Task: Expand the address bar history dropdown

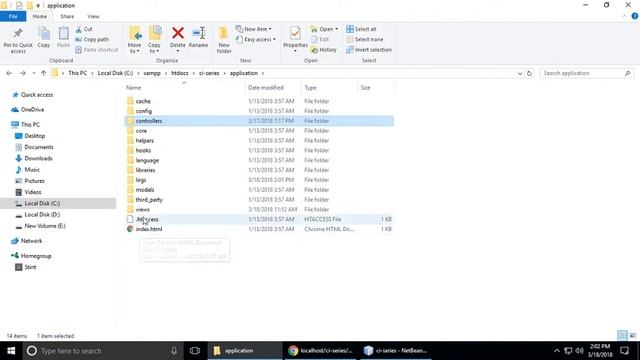Action: coord(520,73)
